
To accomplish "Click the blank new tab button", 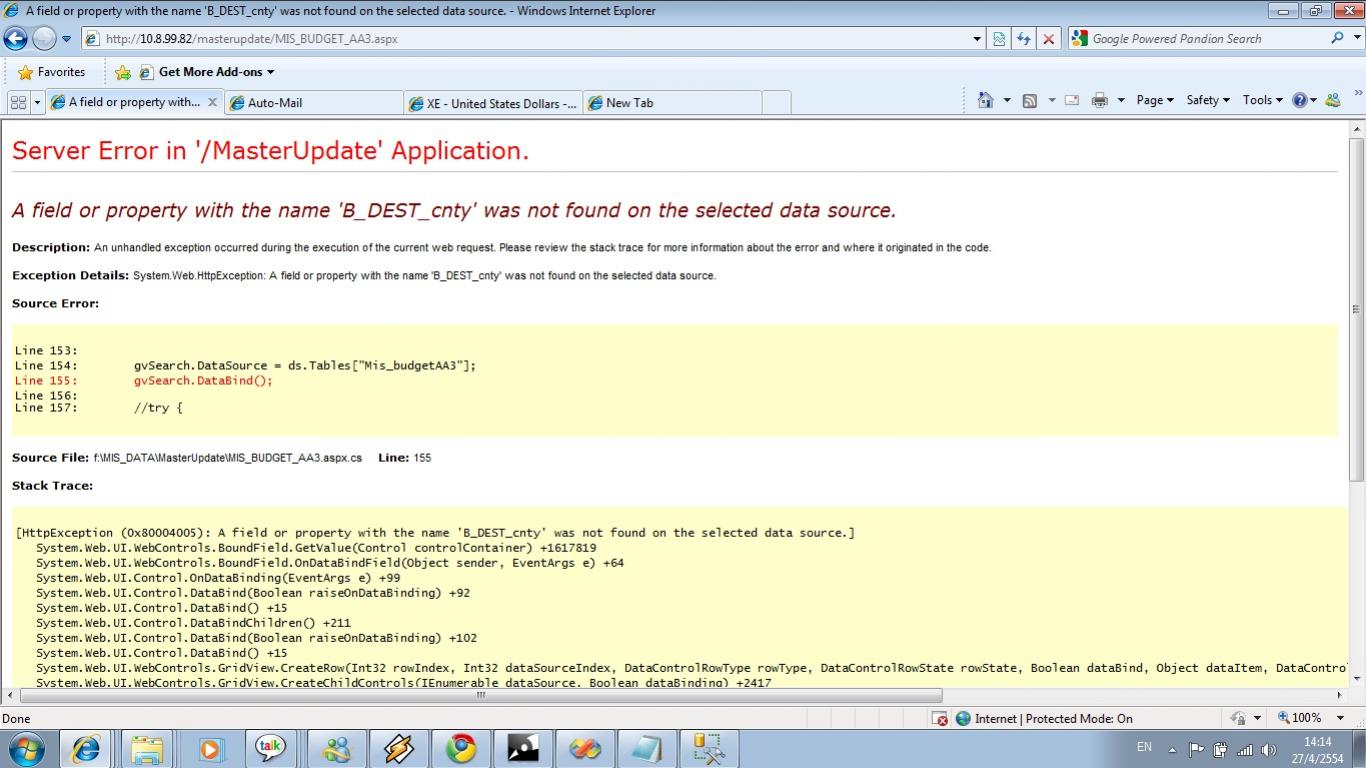I will pyautogui.click(x=777, y=103).
